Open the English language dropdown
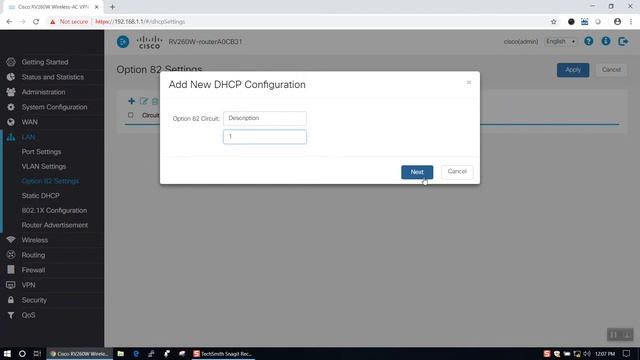 560,42
